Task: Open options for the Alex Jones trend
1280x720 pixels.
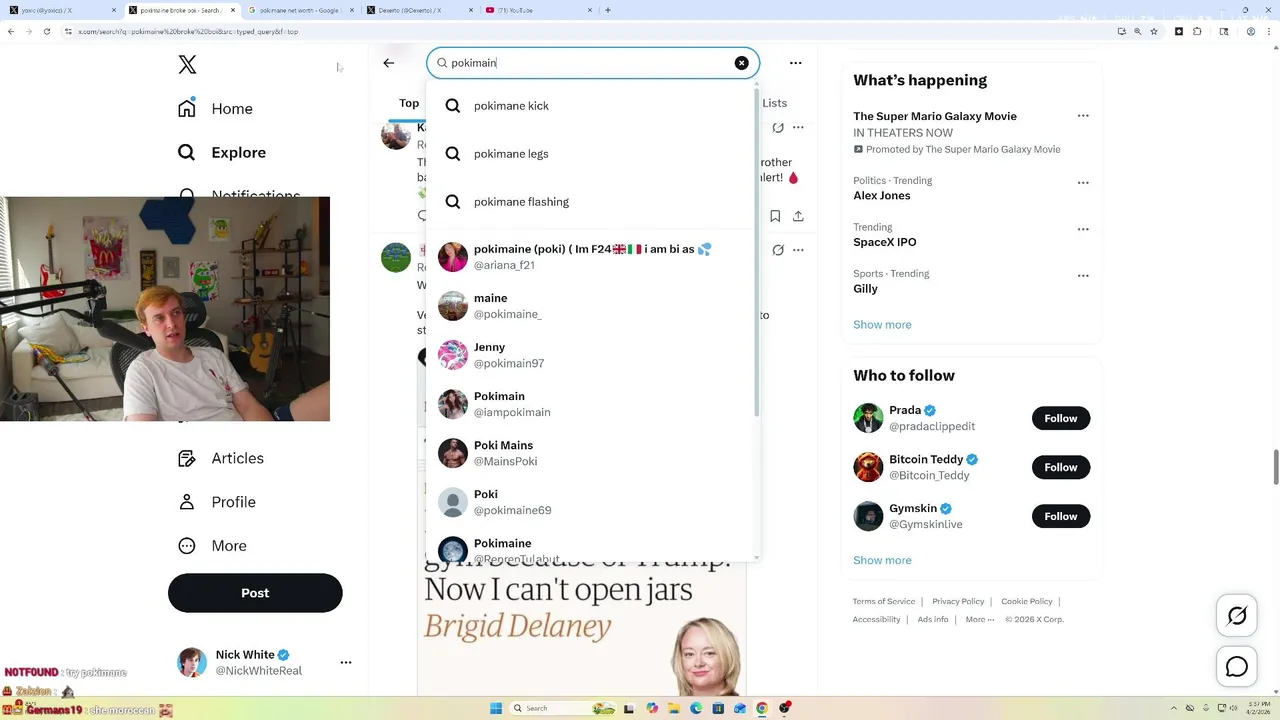Action: 1083,183
